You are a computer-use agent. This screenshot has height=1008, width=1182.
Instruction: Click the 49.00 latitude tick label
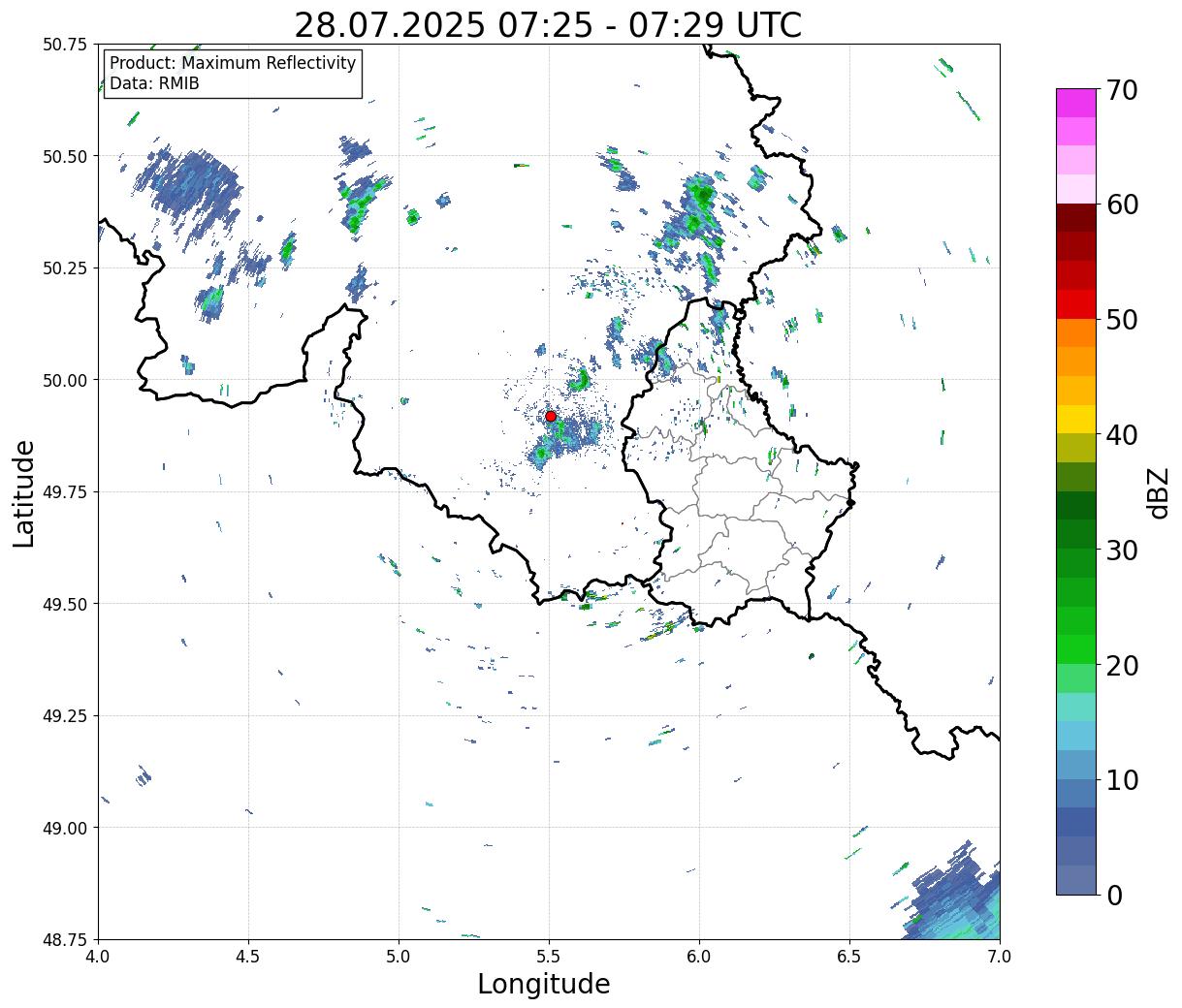pyautogui.click(x=65, y=828)
